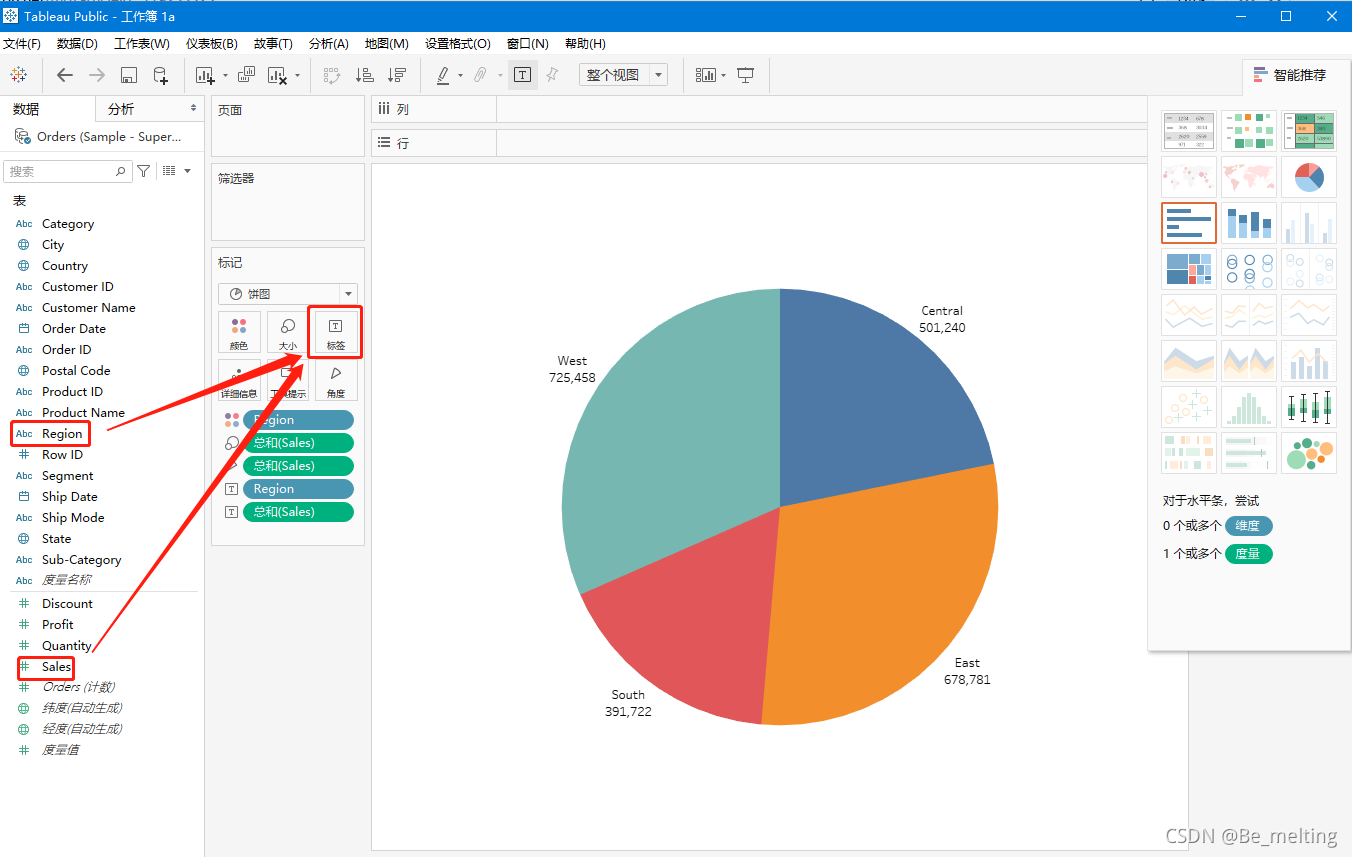Toggle mark labels with the T toolbar button
Screen dimensions: 1352x857
coord(522,75)
